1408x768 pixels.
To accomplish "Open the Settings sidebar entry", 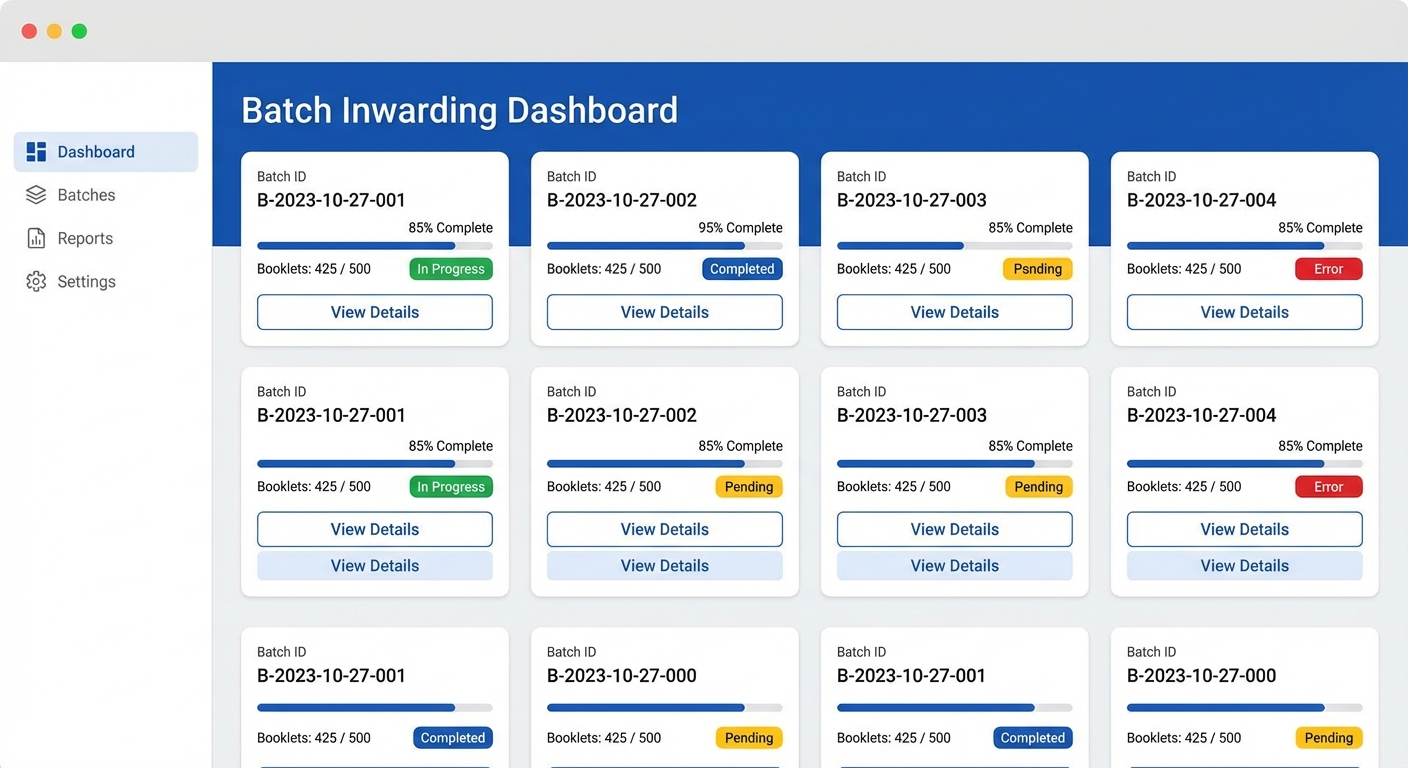I will tap(88, 281).
